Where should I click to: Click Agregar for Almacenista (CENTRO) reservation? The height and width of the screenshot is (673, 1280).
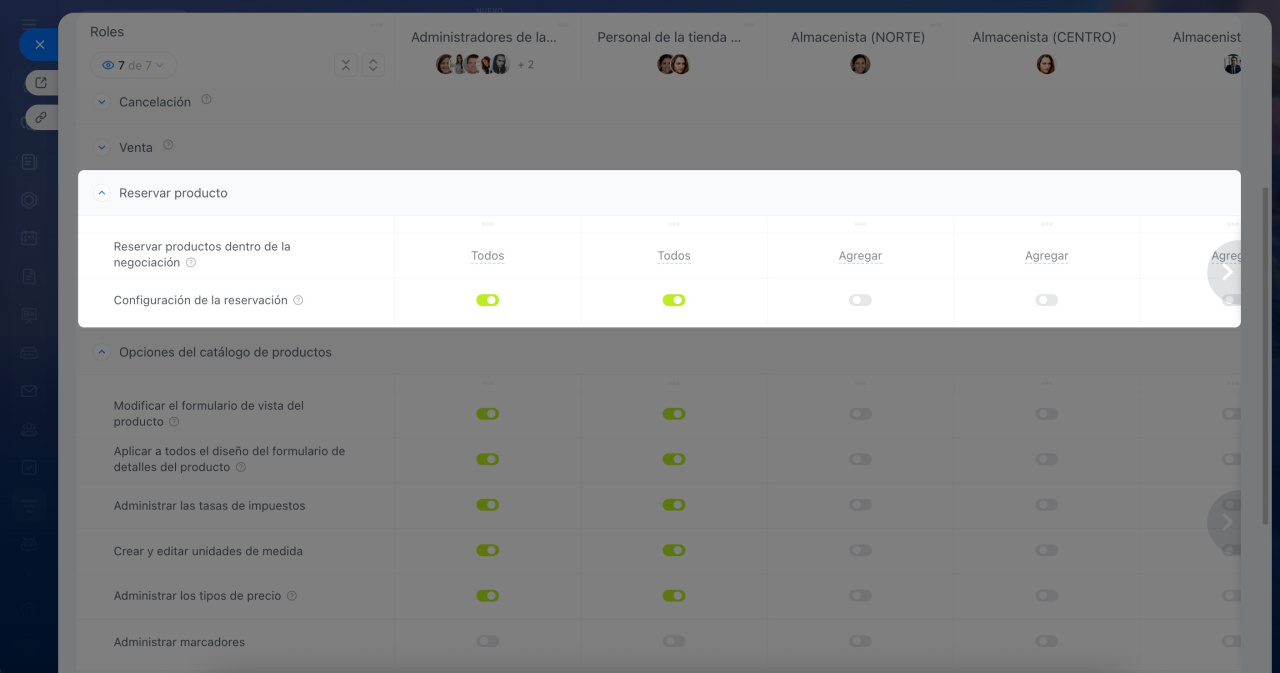point(1046,256)
